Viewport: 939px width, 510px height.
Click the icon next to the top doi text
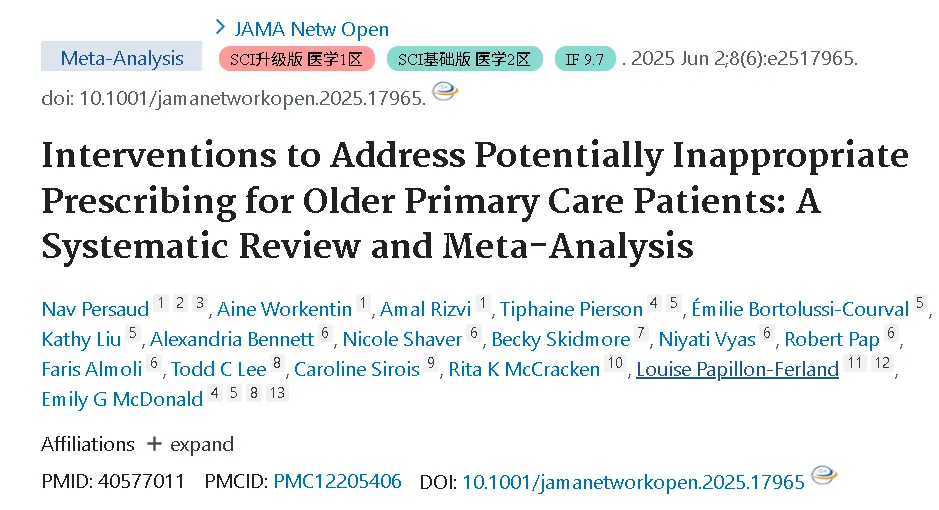445,91
